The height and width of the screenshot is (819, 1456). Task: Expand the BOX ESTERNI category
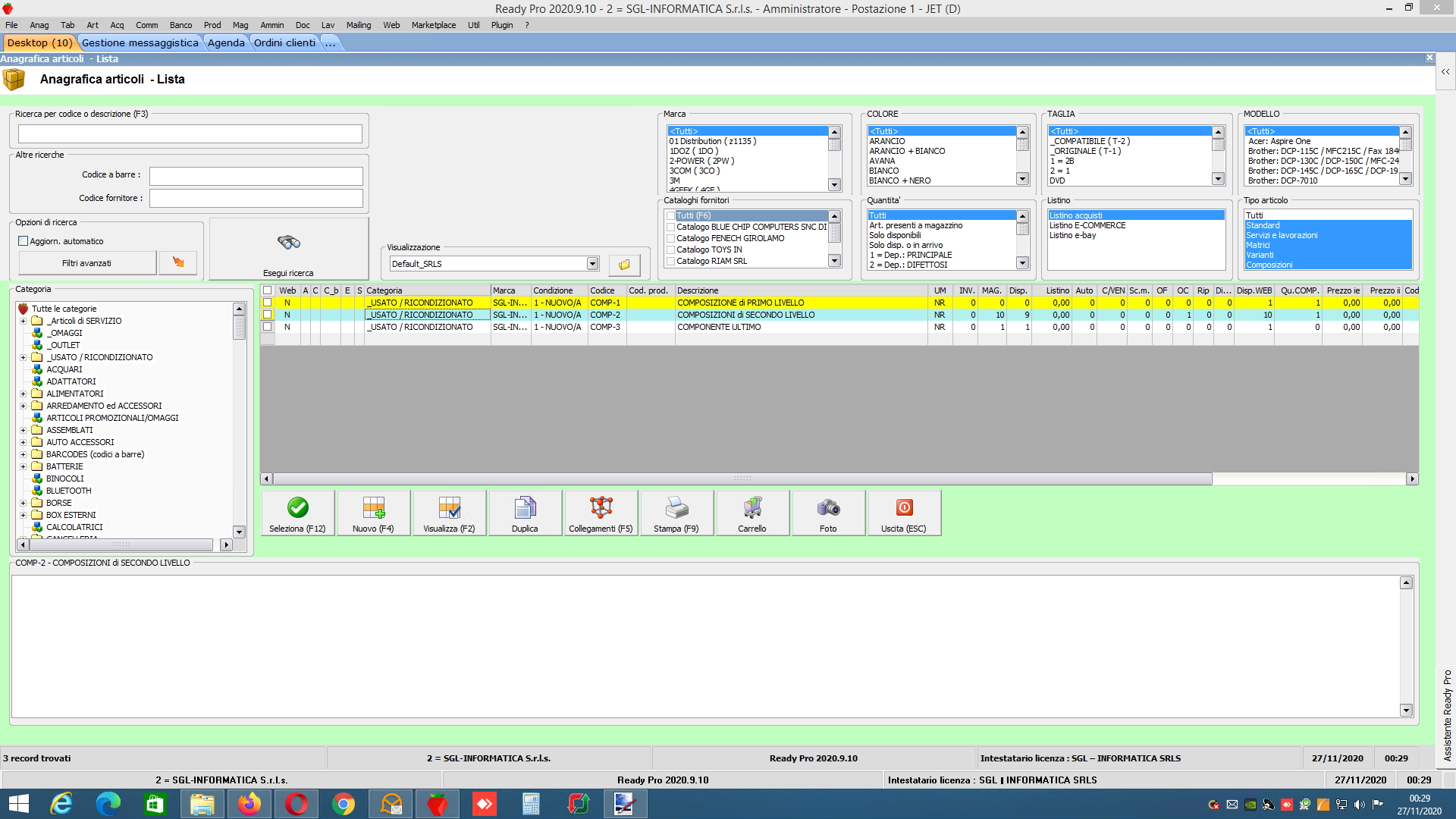coord(23,515)
